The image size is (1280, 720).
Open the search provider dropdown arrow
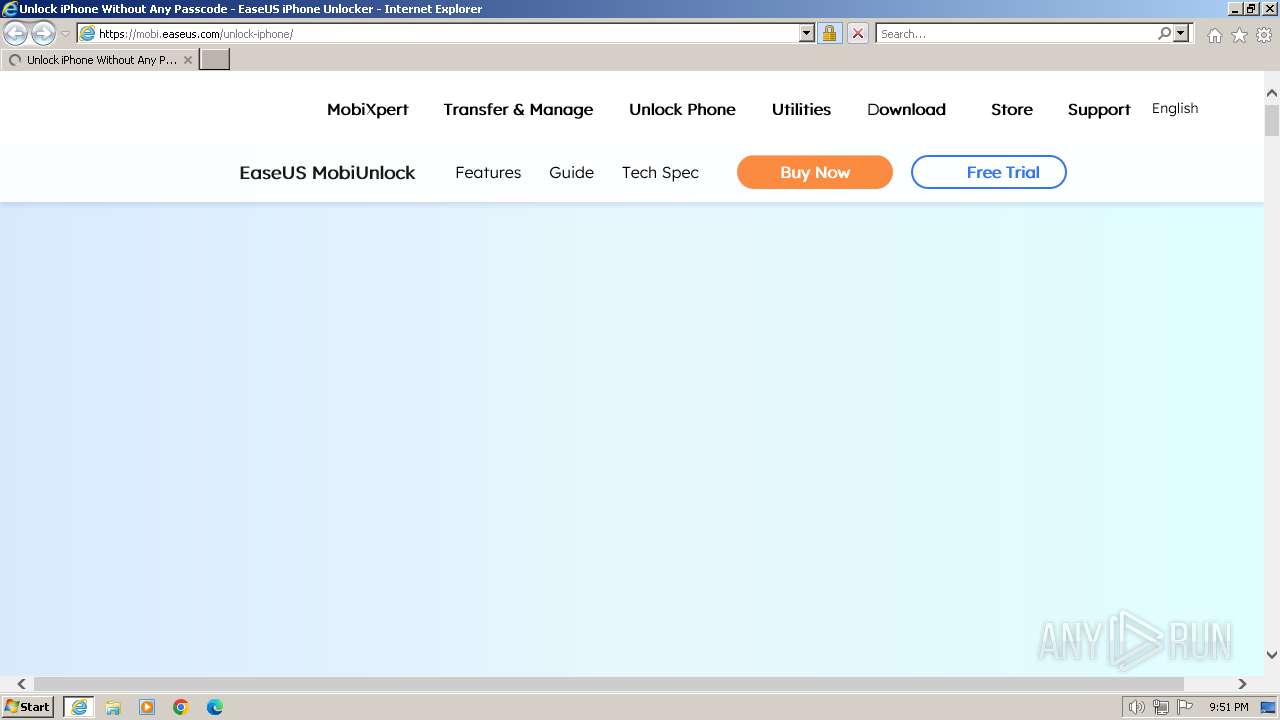[1181, 34]
